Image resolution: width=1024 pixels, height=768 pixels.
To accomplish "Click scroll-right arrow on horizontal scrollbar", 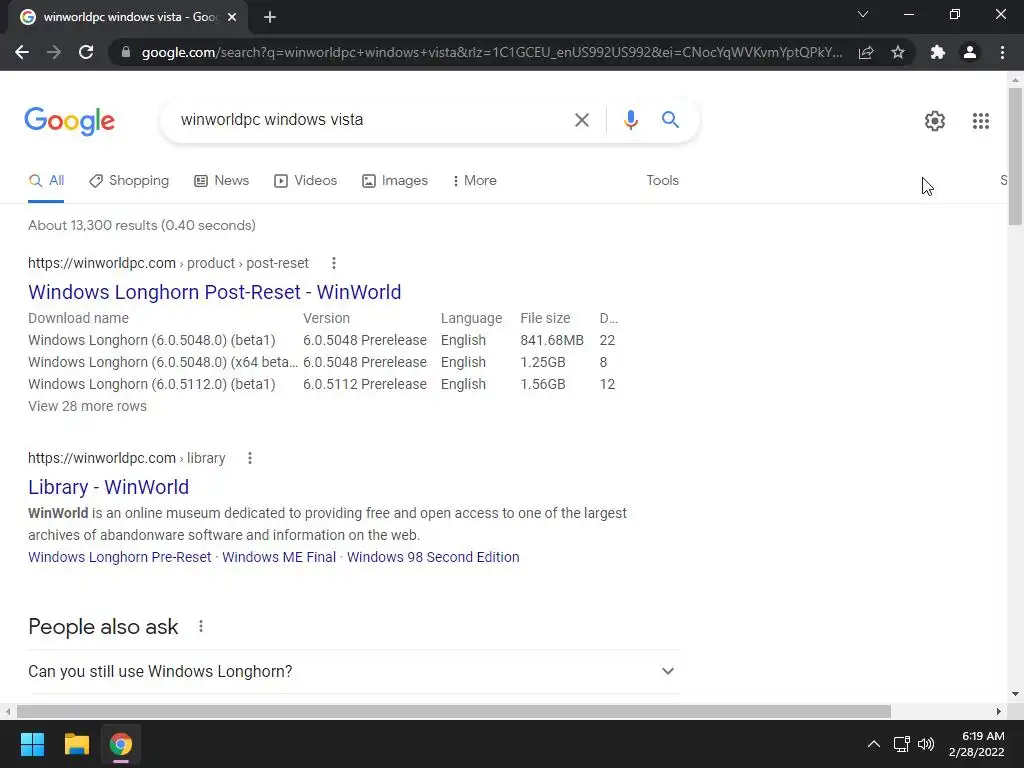I will (x=999, y=711).
